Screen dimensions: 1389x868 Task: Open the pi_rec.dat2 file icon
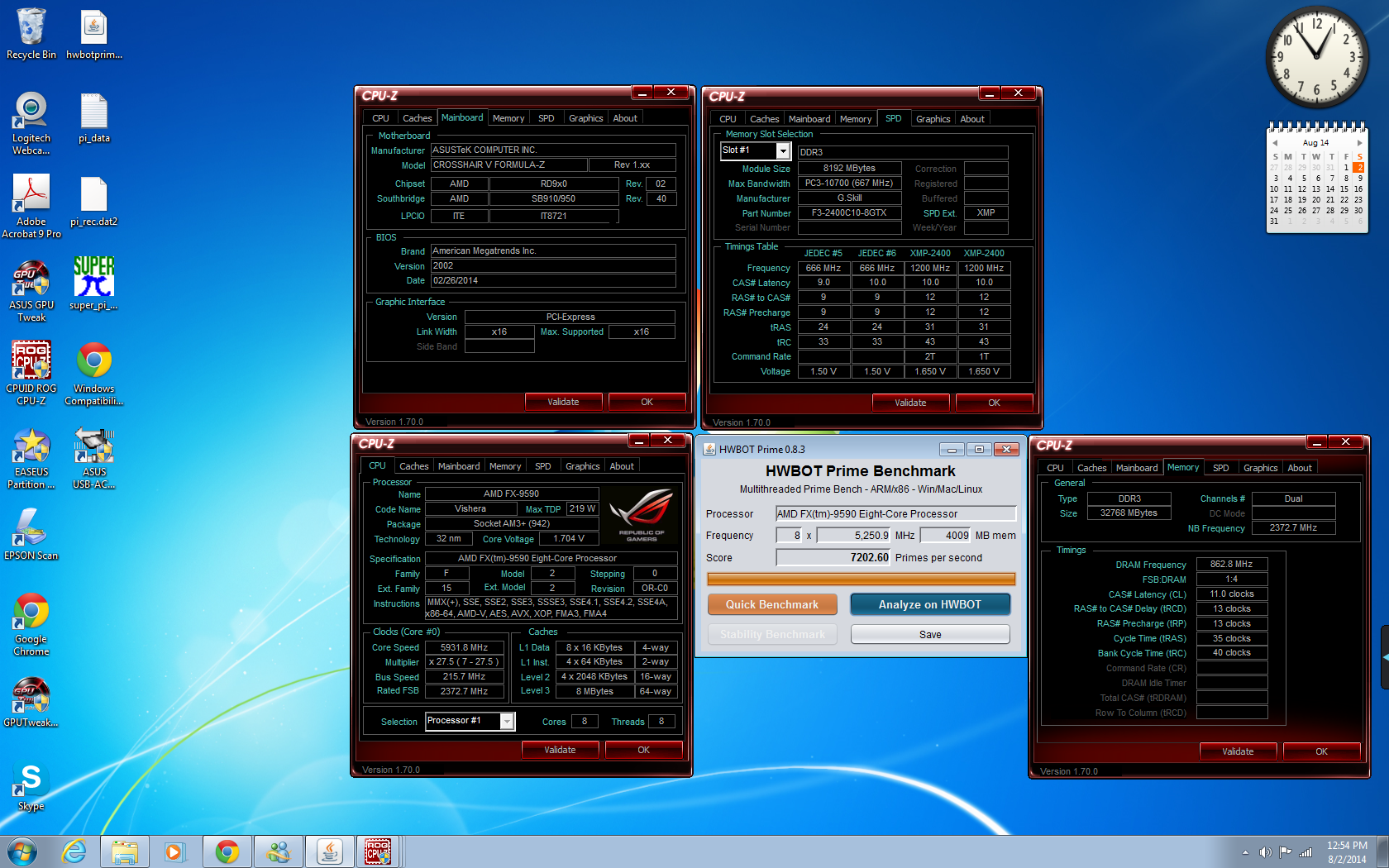tap(94, 201)
